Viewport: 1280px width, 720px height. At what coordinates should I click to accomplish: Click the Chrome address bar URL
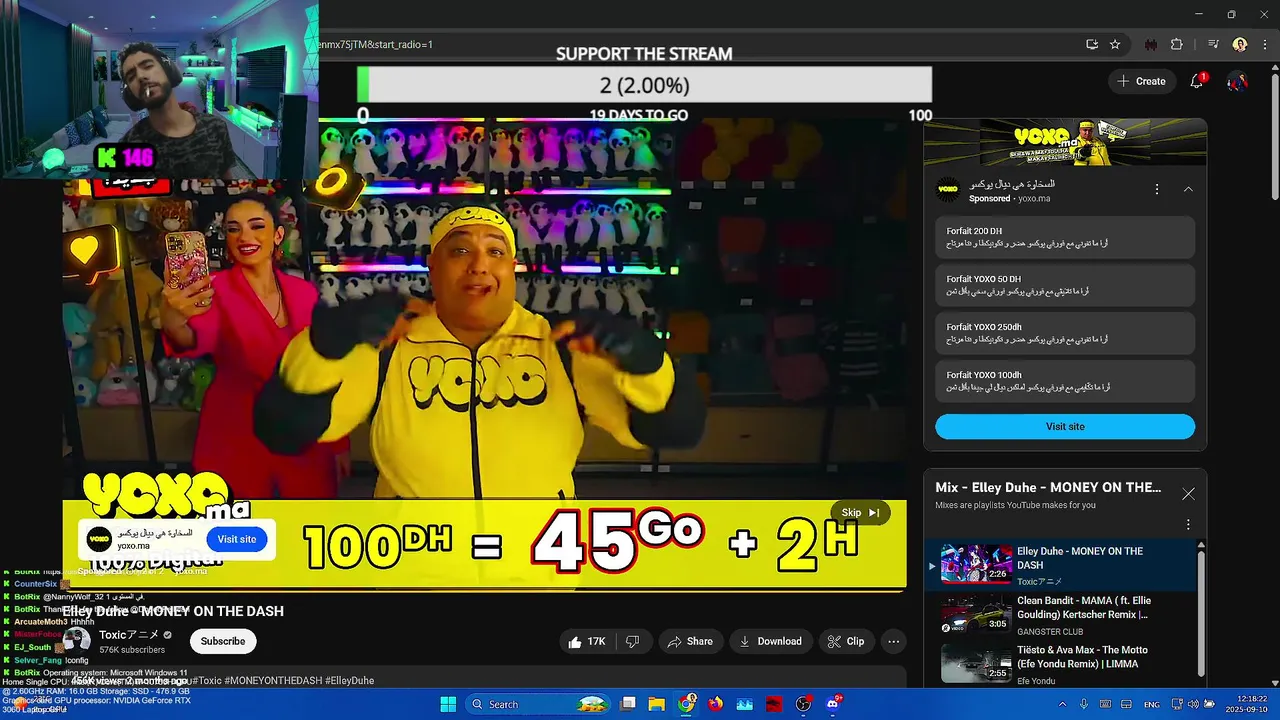click(x=375, y=44)
